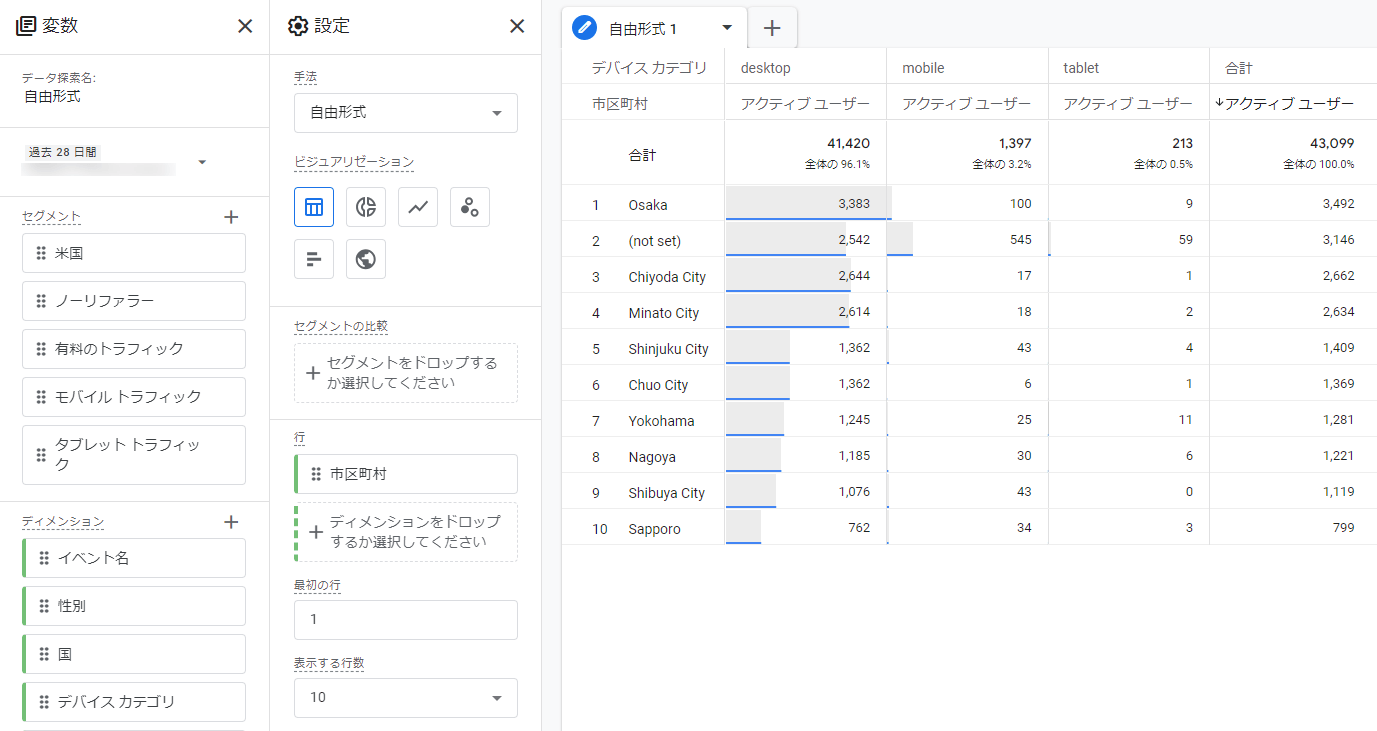
Task: Close the 設定 panel
Action: (517, 27)
